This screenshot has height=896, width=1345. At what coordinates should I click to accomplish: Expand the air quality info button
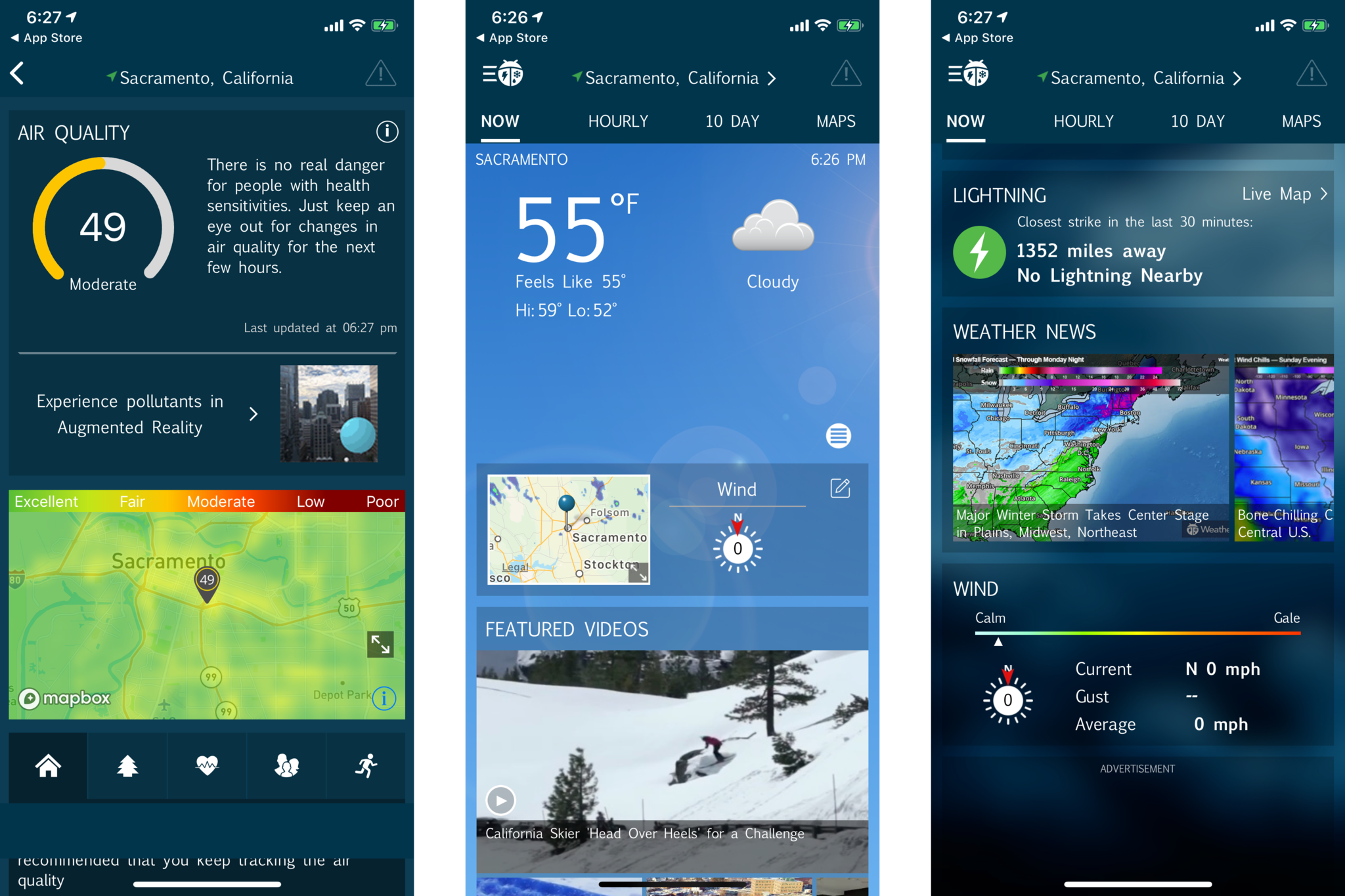[387, 131]
